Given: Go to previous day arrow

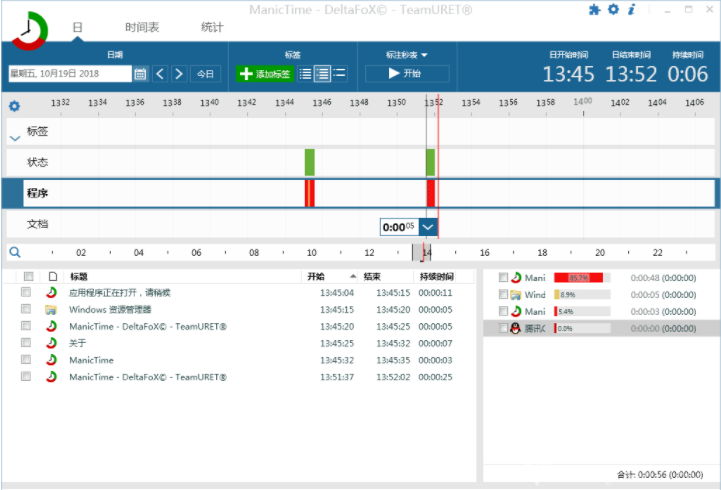Looking at the screenshot, I should tap(160, 74).
